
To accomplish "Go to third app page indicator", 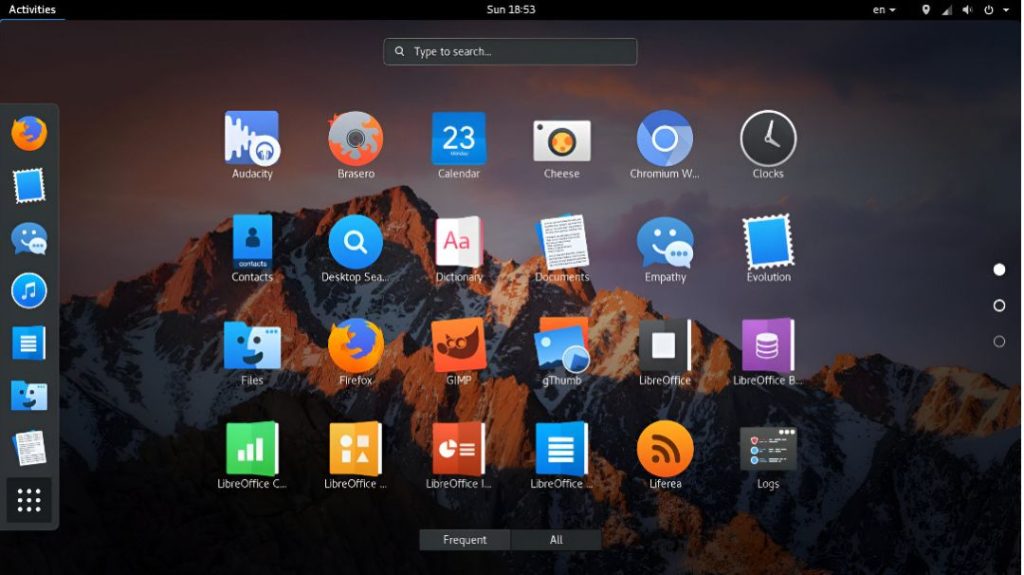I will click(x=999, y=342).
